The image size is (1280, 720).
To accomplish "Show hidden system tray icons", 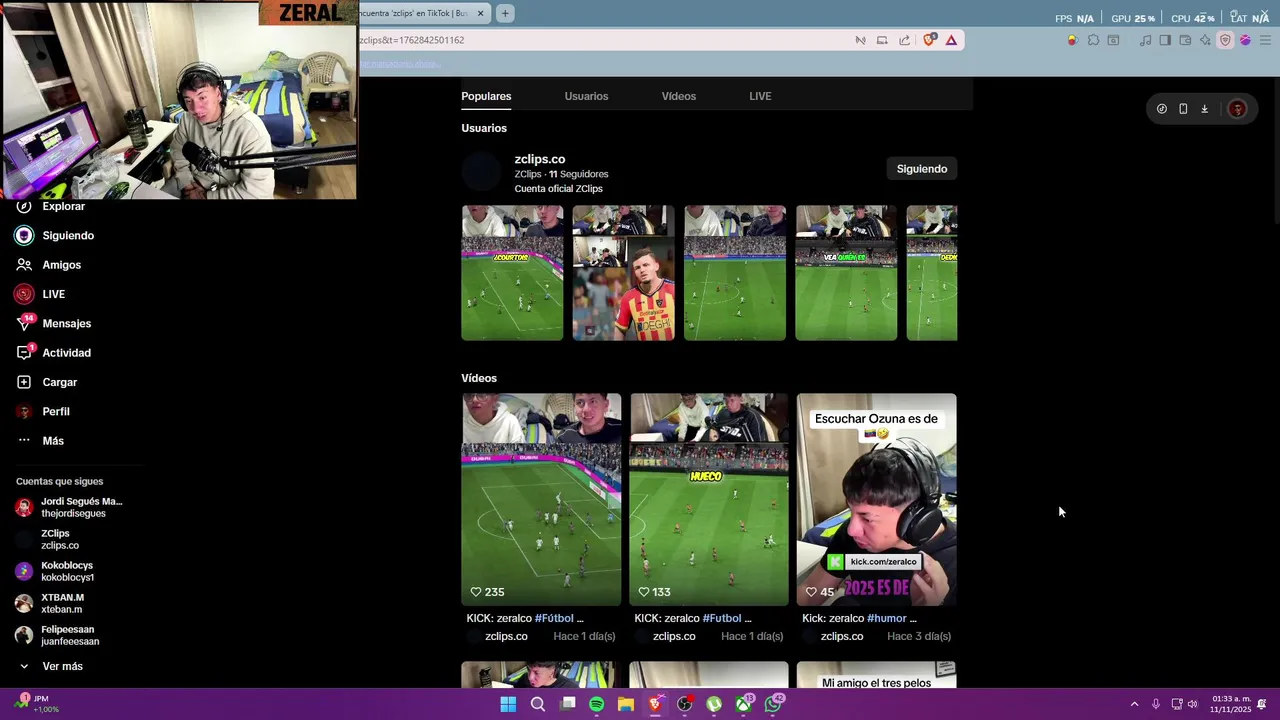I will pyautogui.click(x=1134, y=704).
